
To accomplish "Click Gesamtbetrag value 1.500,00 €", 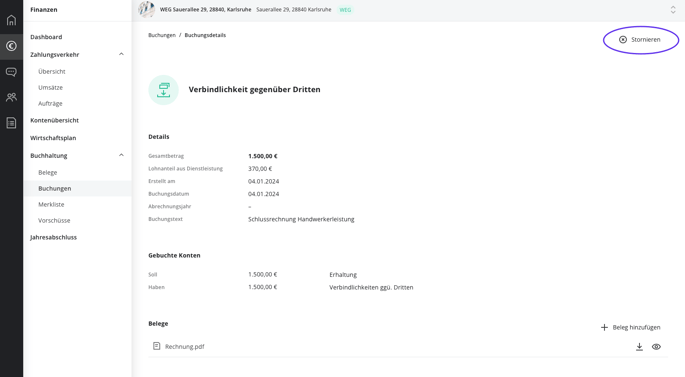I will pyautogui.click(x=263, y=156).
